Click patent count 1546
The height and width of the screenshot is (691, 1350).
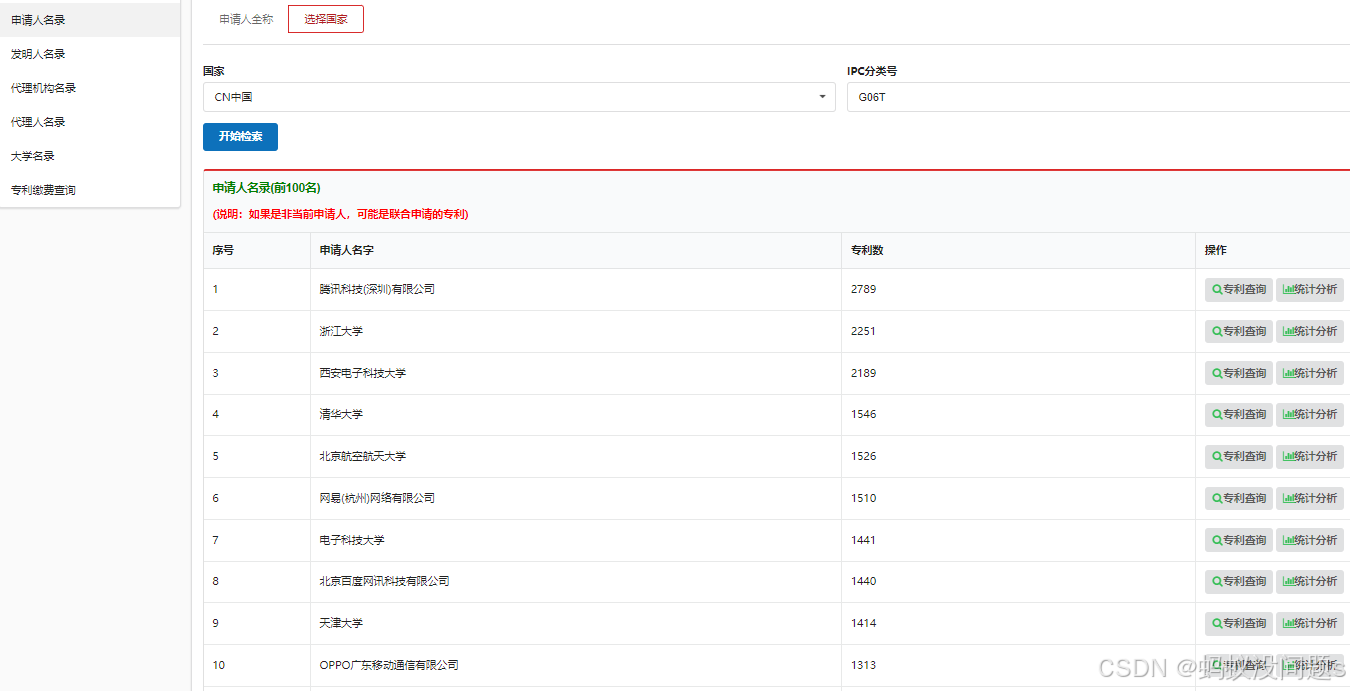coord(864,414)
